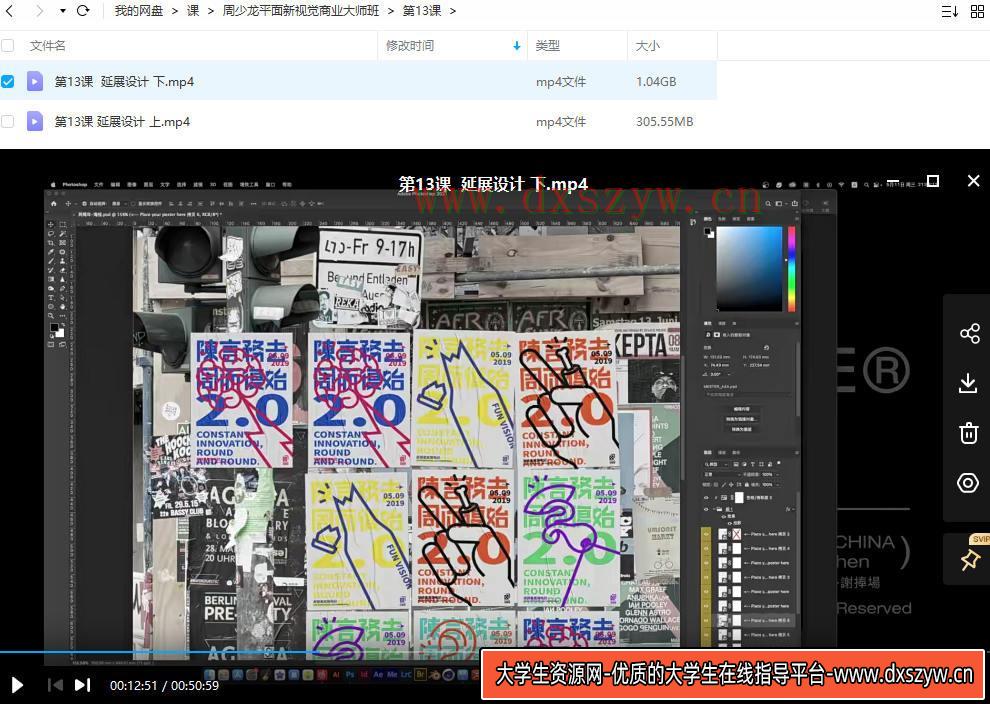Uncheck the 第13课 延展设计 下.mp4 checkbox

pyautogui.click(x=8, y=81)
